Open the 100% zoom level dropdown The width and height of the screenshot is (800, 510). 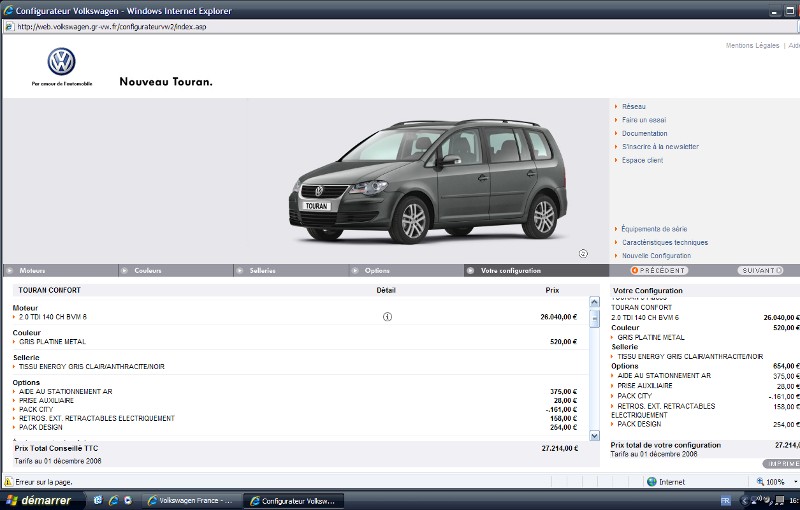click(x=796, y=481)
